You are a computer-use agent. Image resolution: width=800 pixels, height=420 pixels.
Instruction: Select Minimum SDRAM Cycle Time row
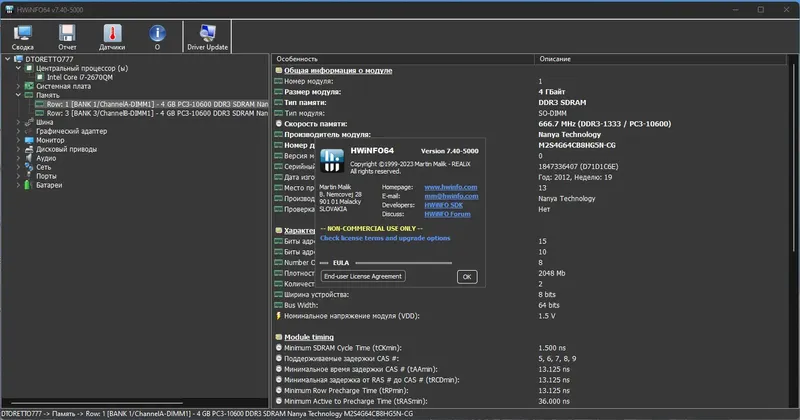(x=531, y=348)
